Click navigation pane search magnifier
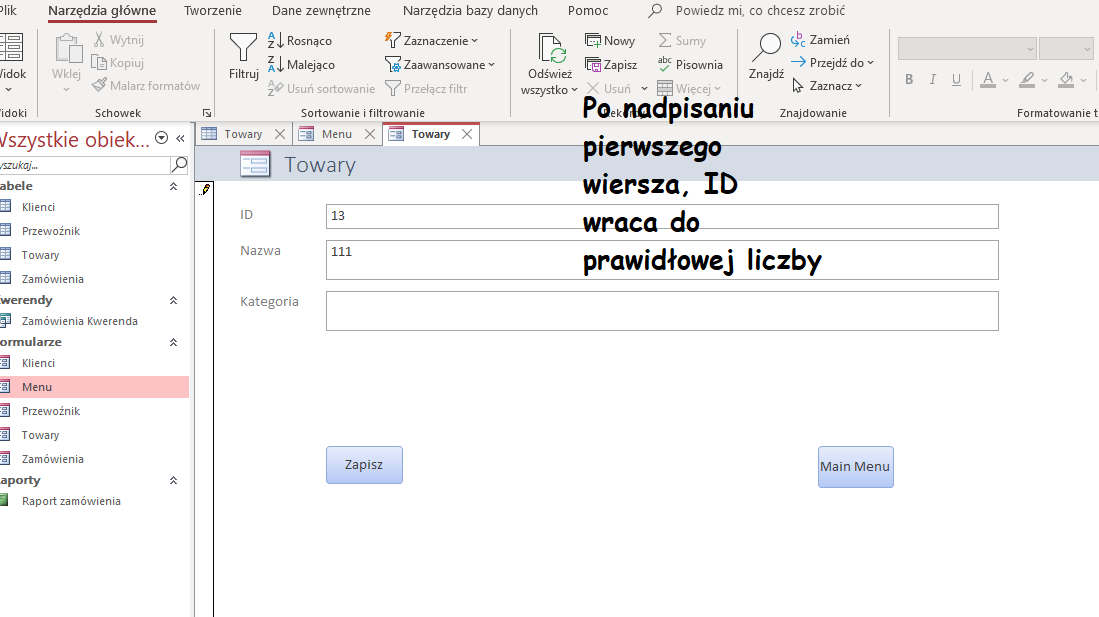 coord(179,165)
